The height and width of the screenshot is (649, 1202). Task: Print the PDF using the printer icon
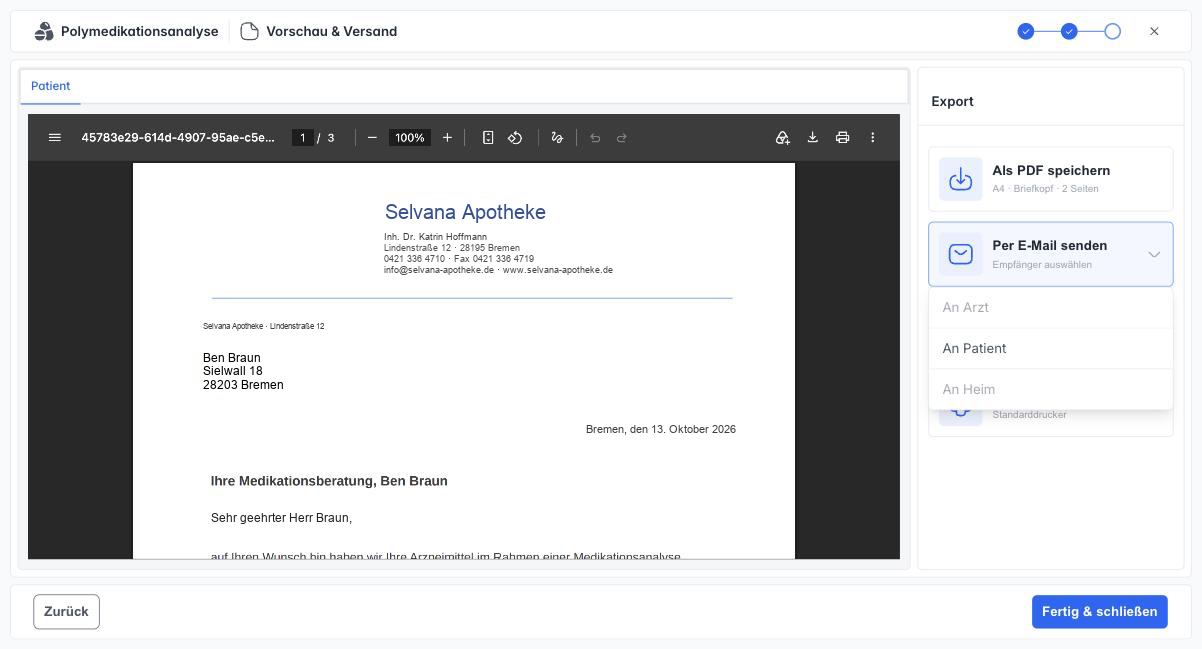click(843, 138)
